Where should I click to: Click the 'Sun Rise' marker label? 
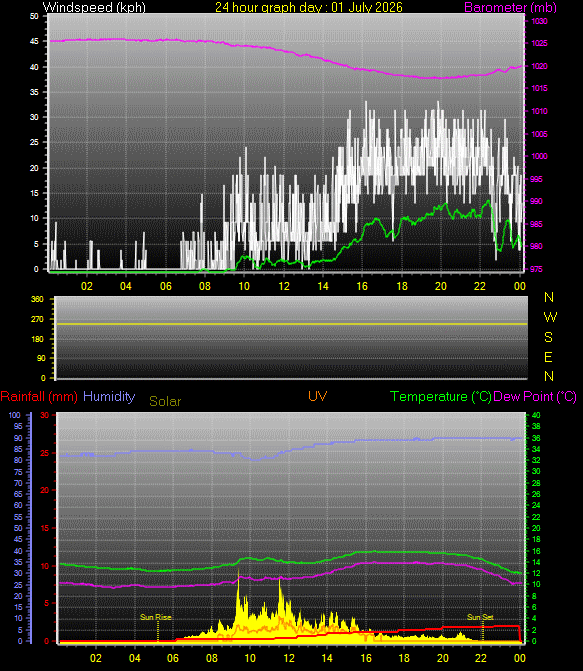[156, 617]
